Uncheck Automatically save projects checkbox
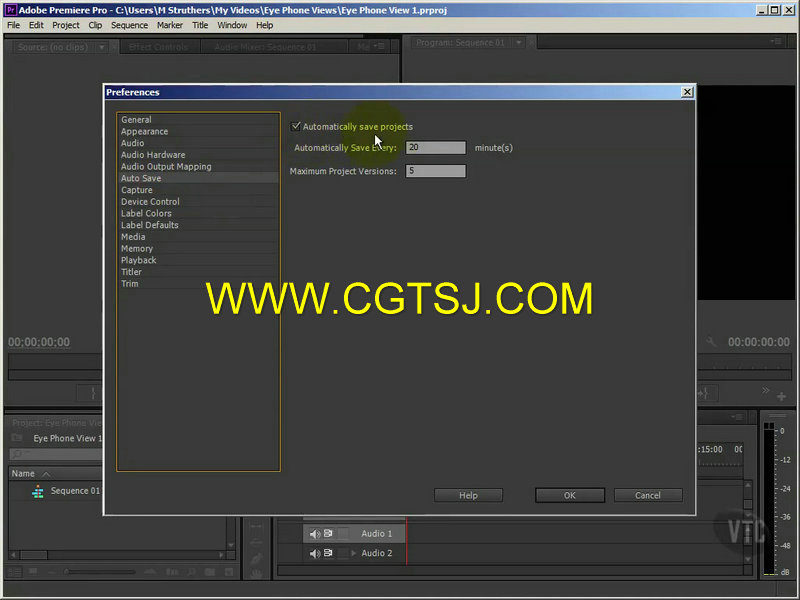 click(x=296, y=126)
